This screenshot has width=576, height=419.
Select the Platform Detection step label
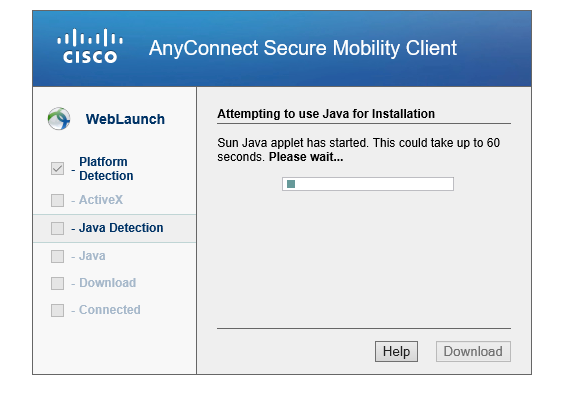(x=106, y=169)
